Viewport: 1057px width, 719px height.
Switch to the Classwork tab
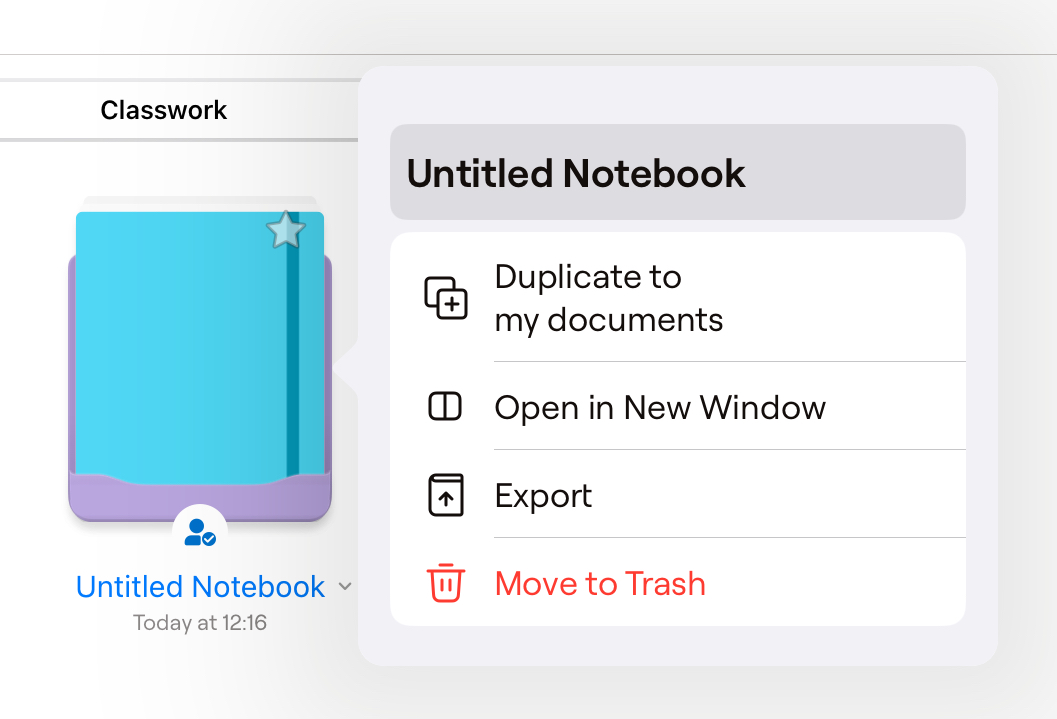point(164,110)
